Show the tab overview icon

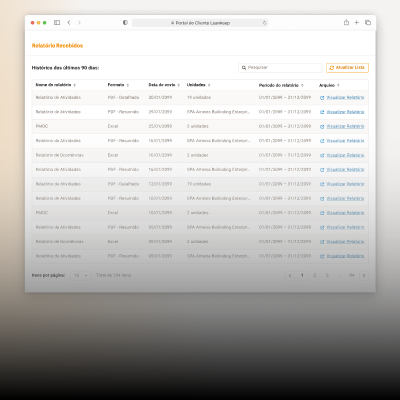368,23
